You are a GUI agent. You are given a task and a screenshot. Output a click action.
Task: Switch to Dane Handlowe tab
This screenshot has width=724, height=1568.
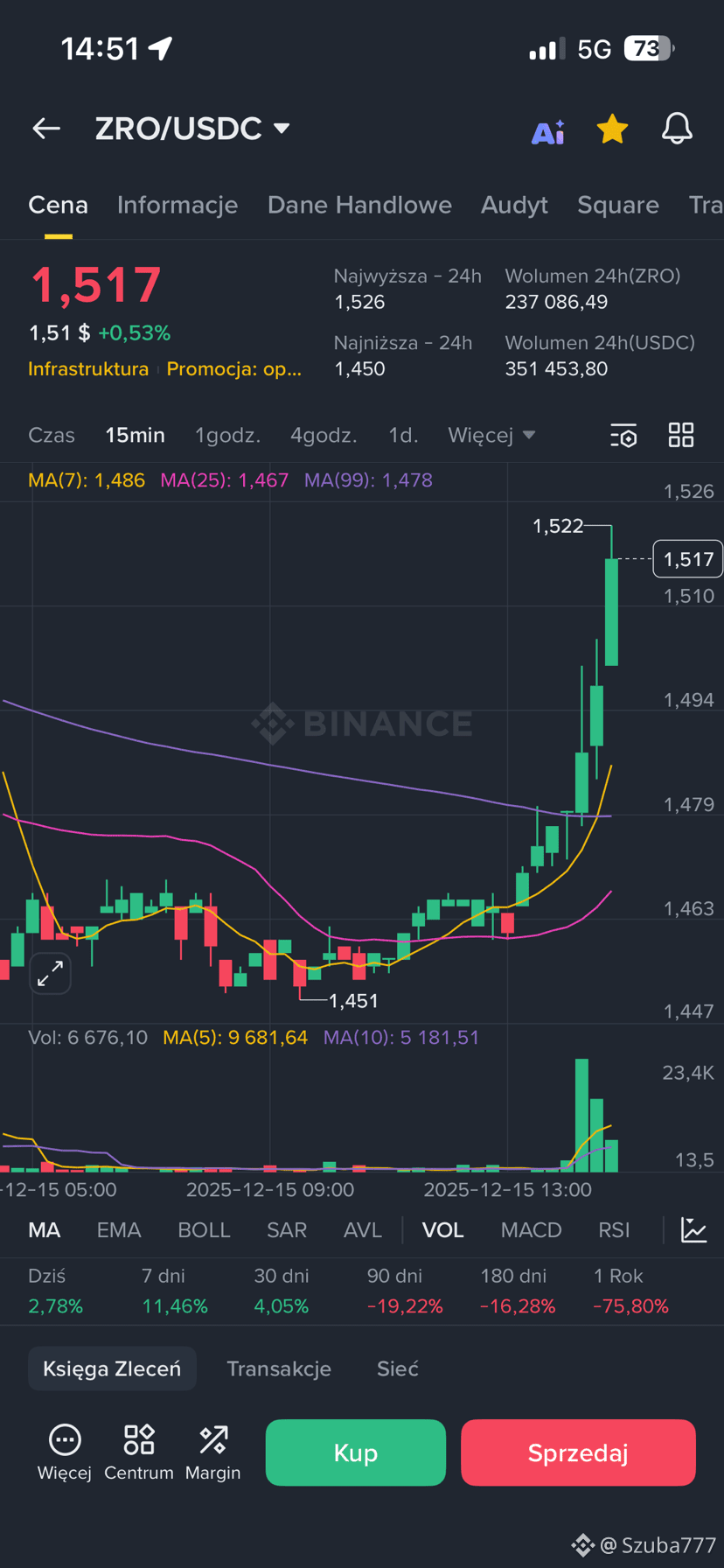pos(359,205)
